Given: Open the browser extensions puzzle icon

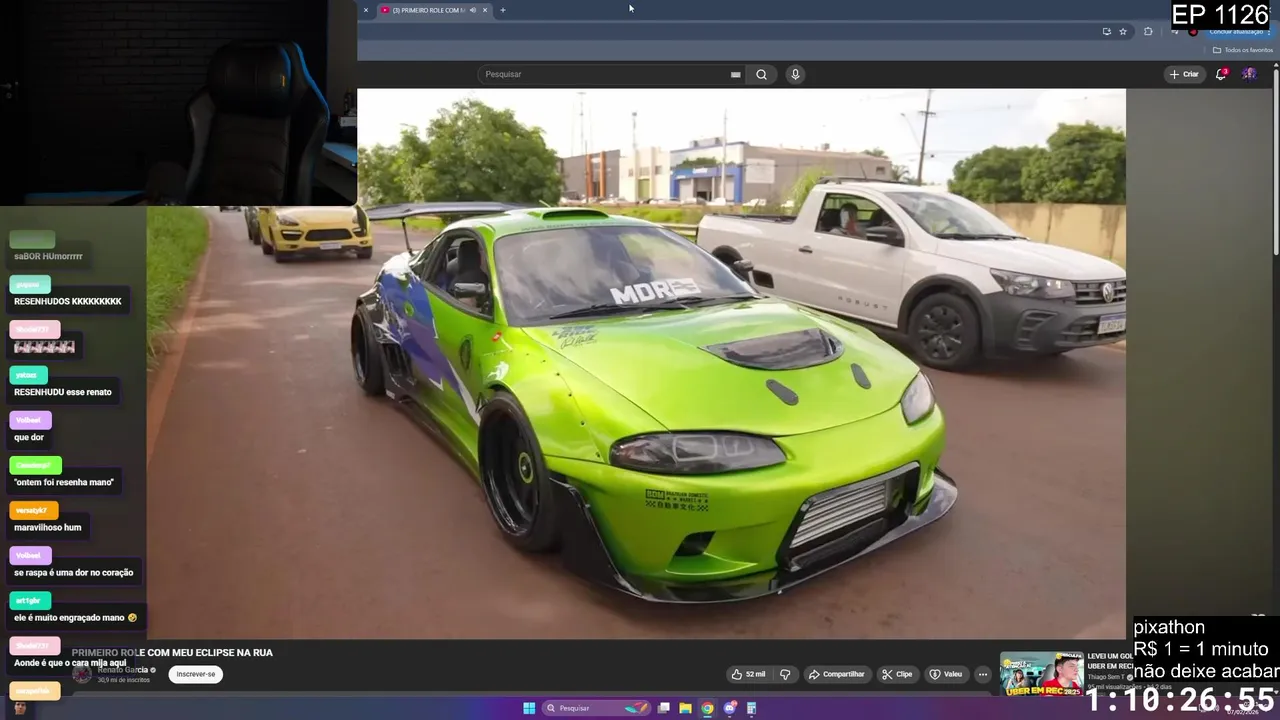Looking at the screenshot, I should point(1148,31).
